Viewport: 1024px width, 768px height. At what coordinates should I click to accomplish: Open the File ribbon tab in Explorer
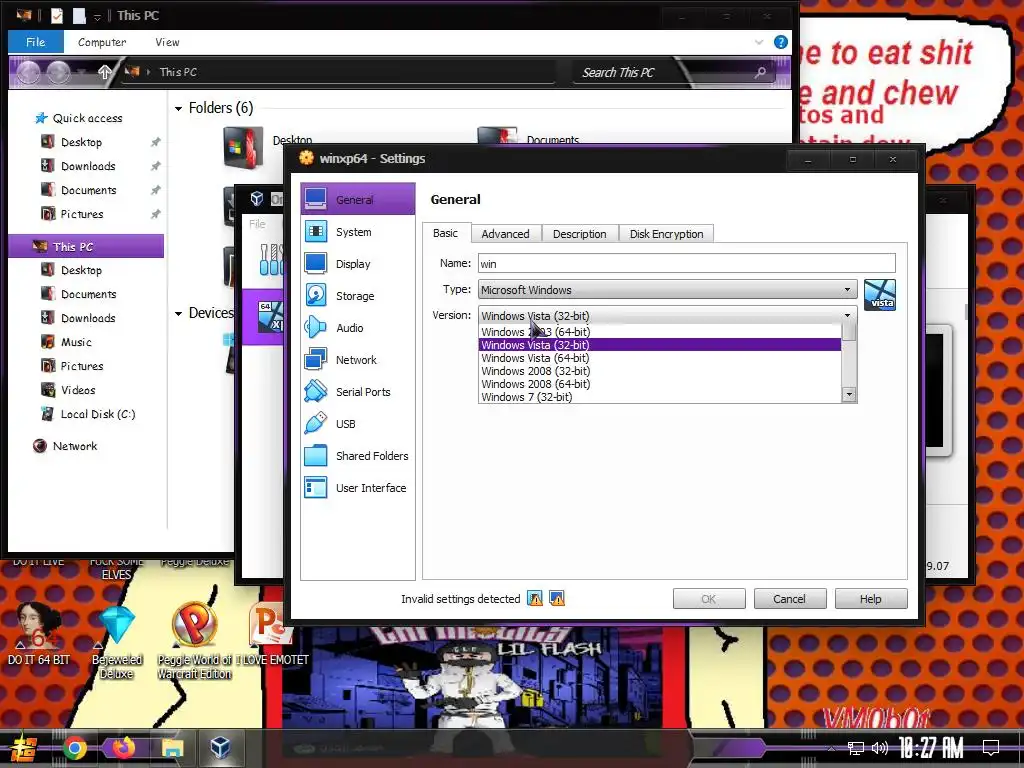point(35,42)
